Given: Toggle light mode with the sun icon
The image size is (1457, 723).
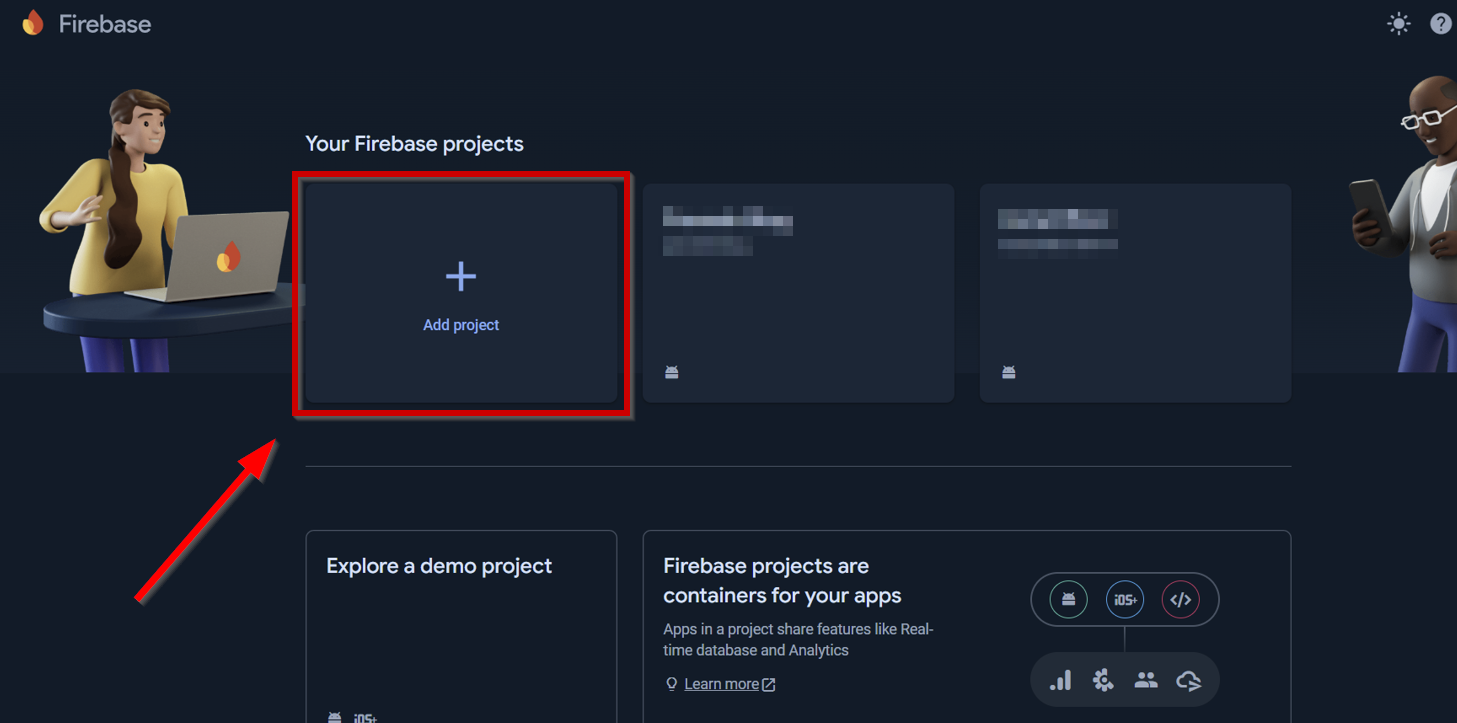Looking at the screenshot, I should click(x=1398, y=22).
